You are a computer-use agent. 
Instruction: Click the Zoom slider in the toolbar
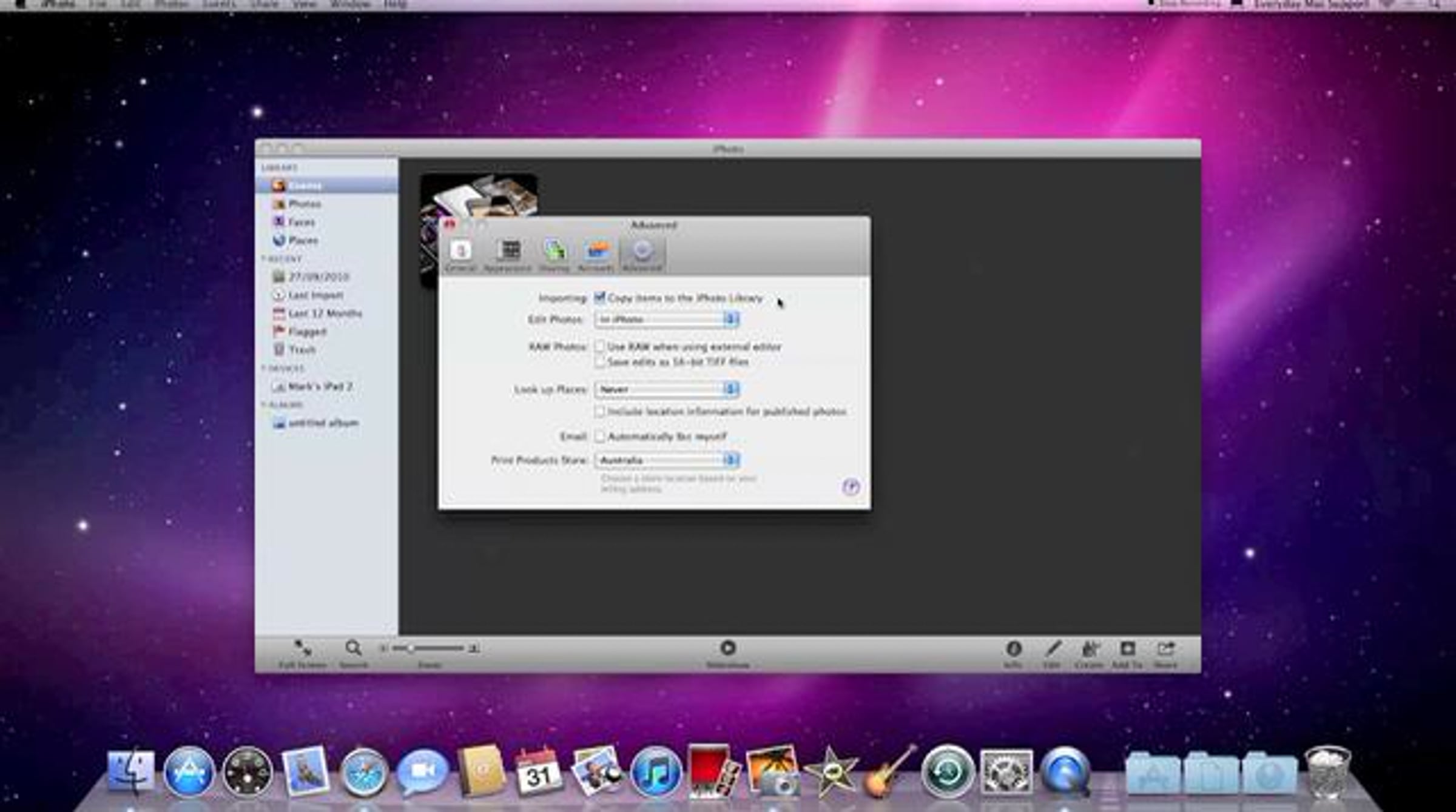tap(428, 649)
